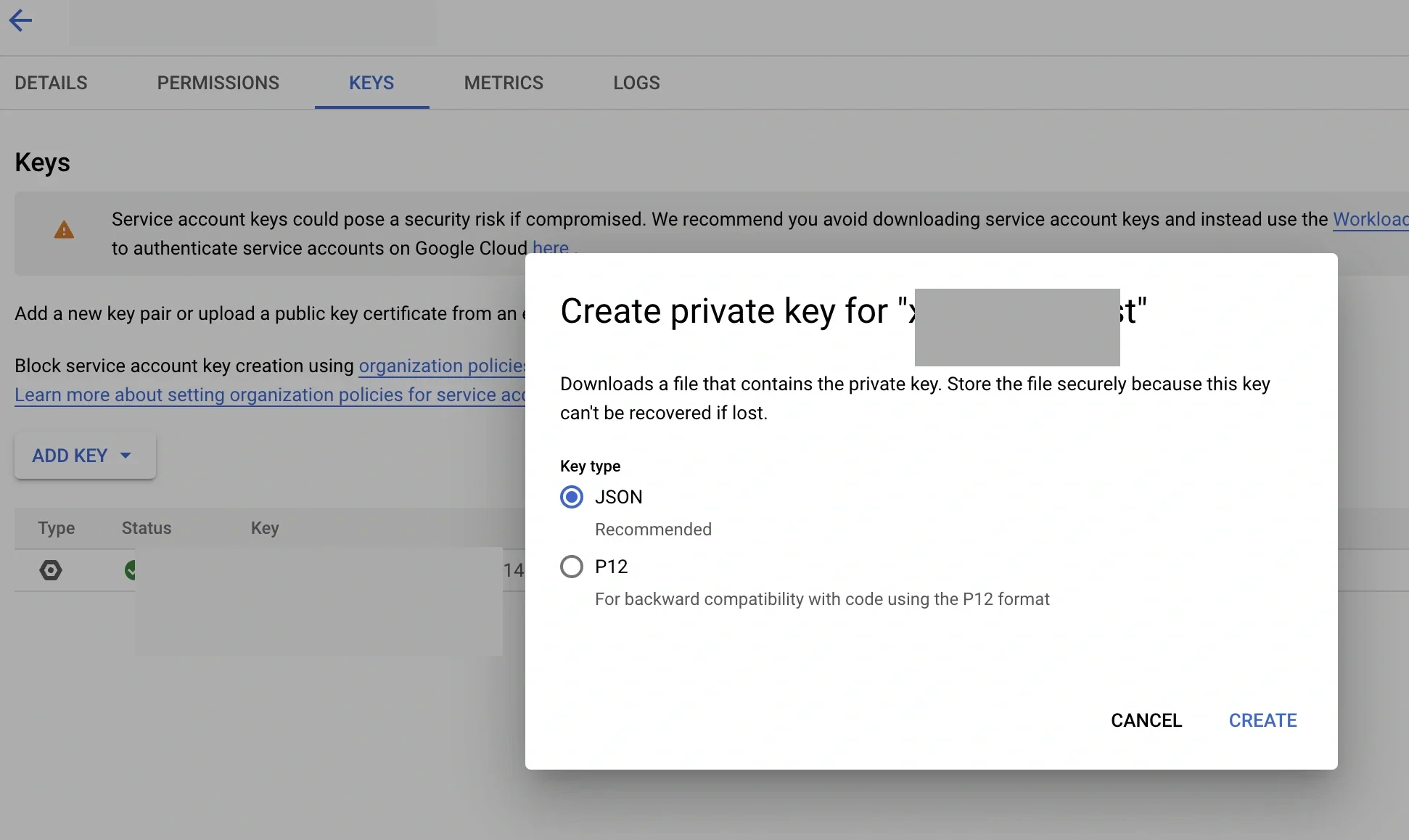Select the KEYS tab
Viewport: 1409px width, 840px height.
coord(371,83)
